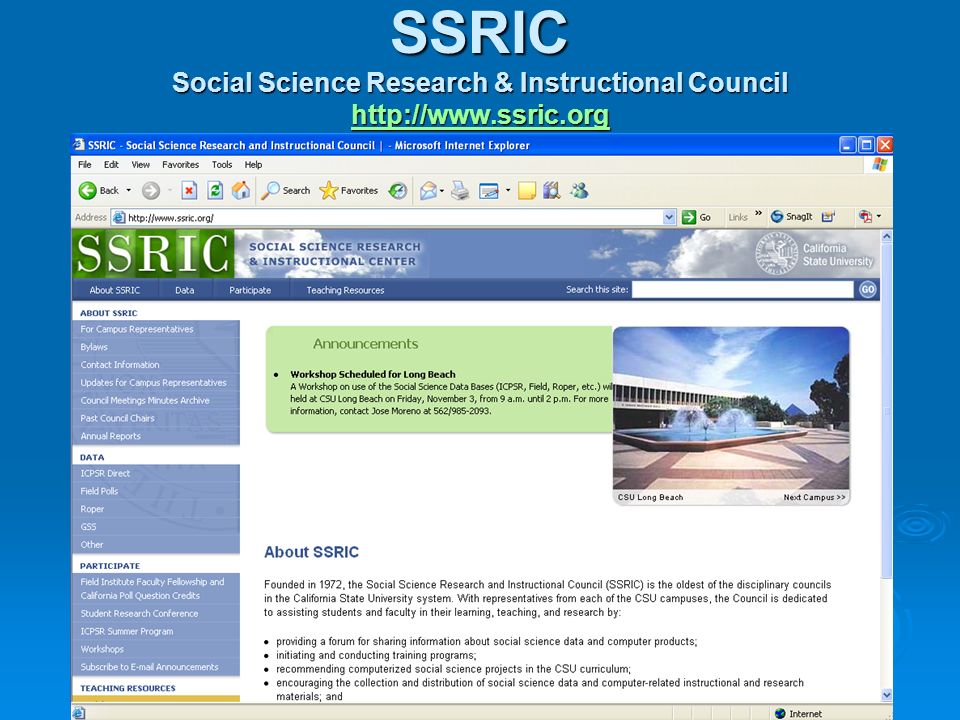This screenshot has height=720, width=960.
Task: Open the Bylaws sidebar link
Action: 94,347
